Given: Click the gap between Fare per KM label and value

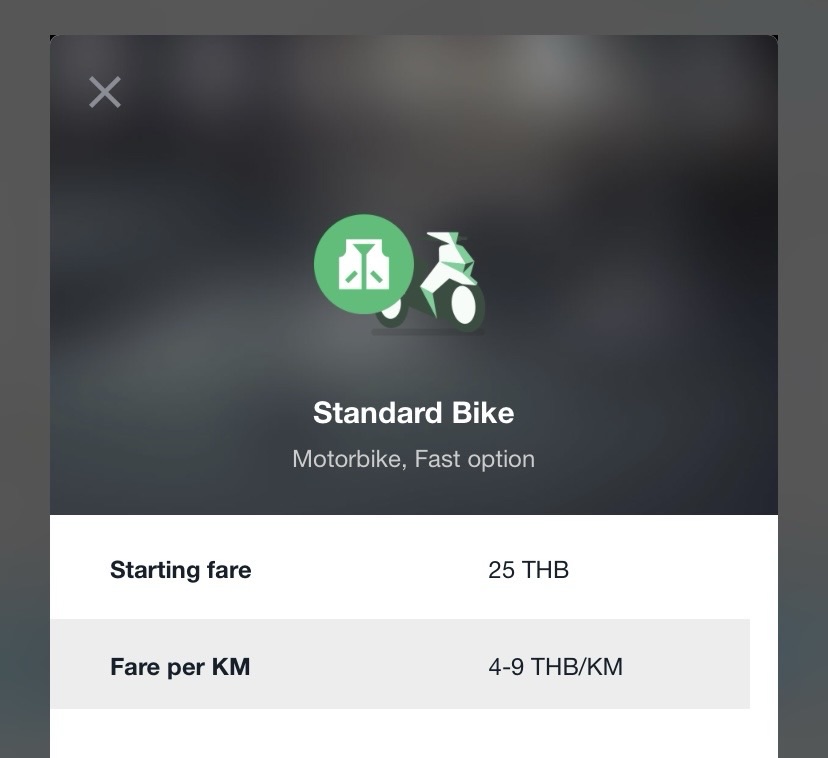Looking at the screenshot, I should (x=370, y=666).
